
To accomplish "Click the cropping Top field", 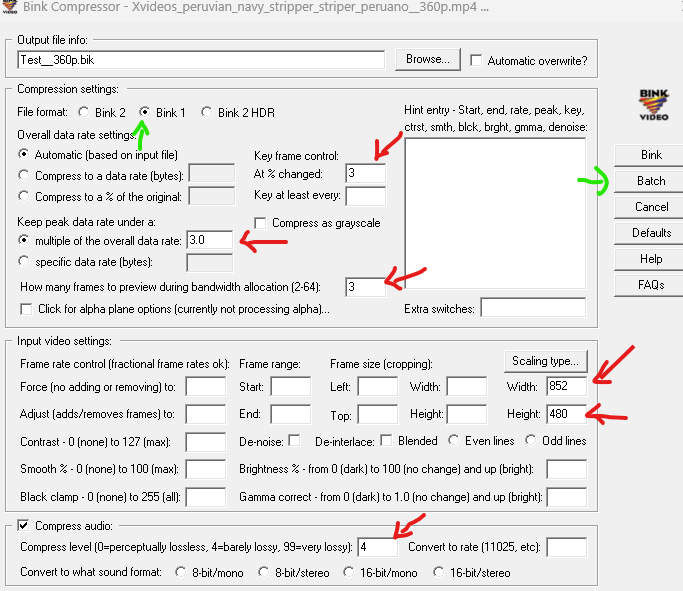I will tap(377, 414).
